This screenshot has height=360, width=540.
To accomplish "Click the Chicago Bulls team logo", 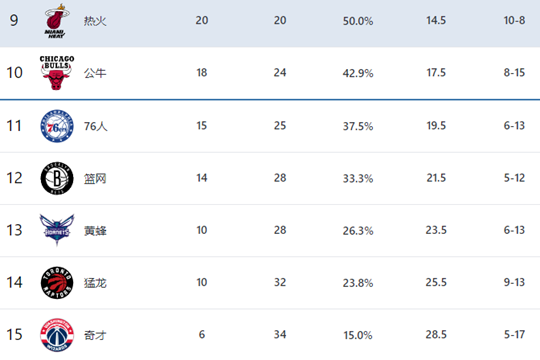I will [x=57, y=73].
